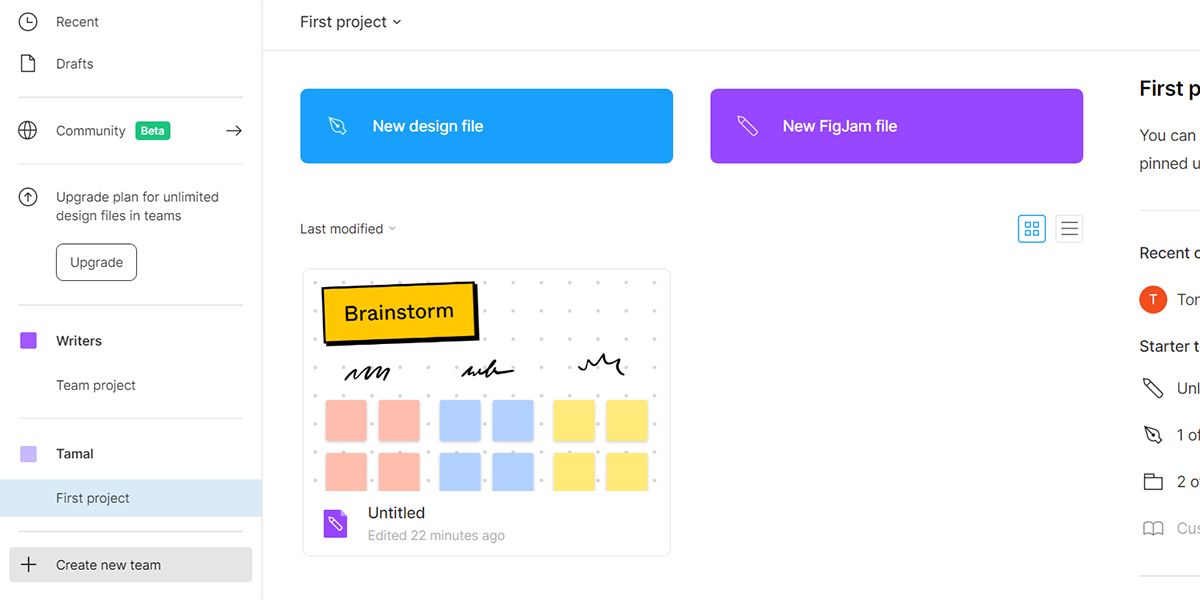The height and width of the screenshot is (600, 1200).
Task: Click the plus icon for Create new team
Action: point(28,565)
